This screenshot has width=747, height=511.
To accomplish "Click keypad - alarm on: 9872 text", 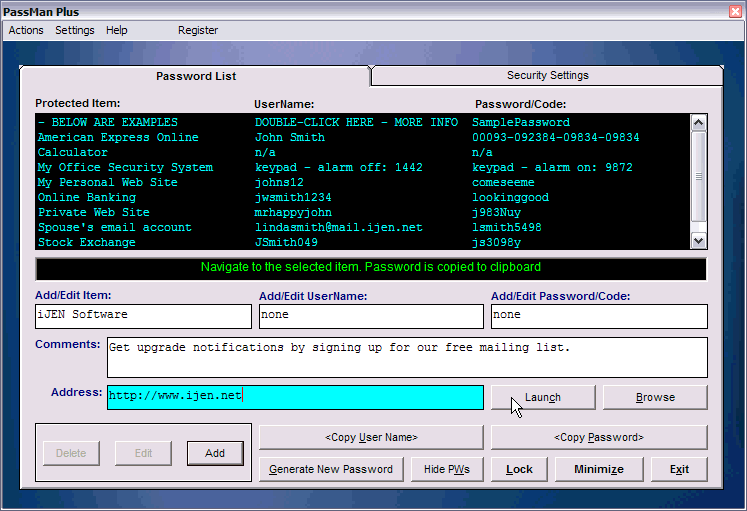I will (552, 168).
